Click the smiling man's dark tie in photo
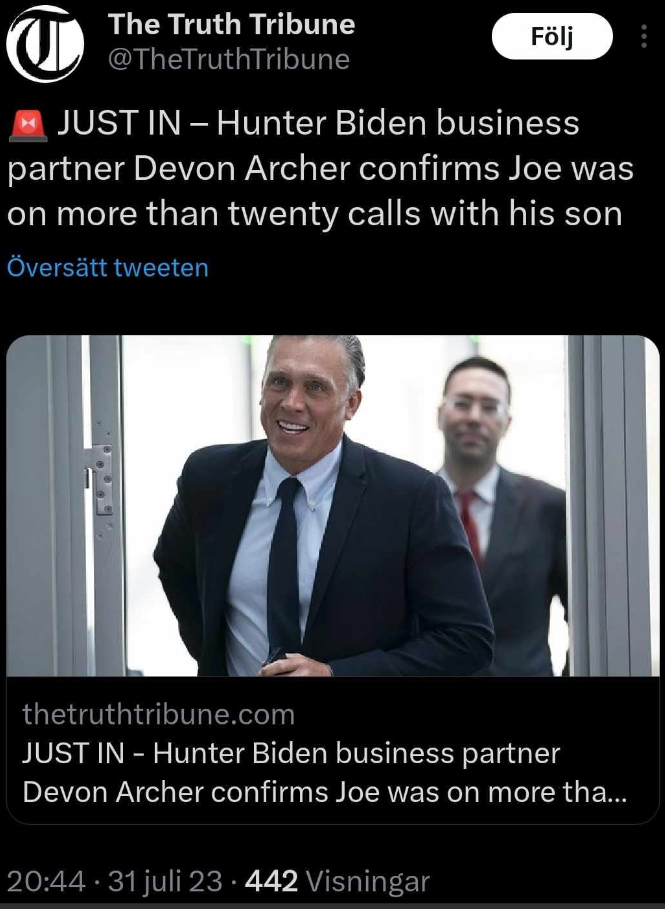 point(284,560)
